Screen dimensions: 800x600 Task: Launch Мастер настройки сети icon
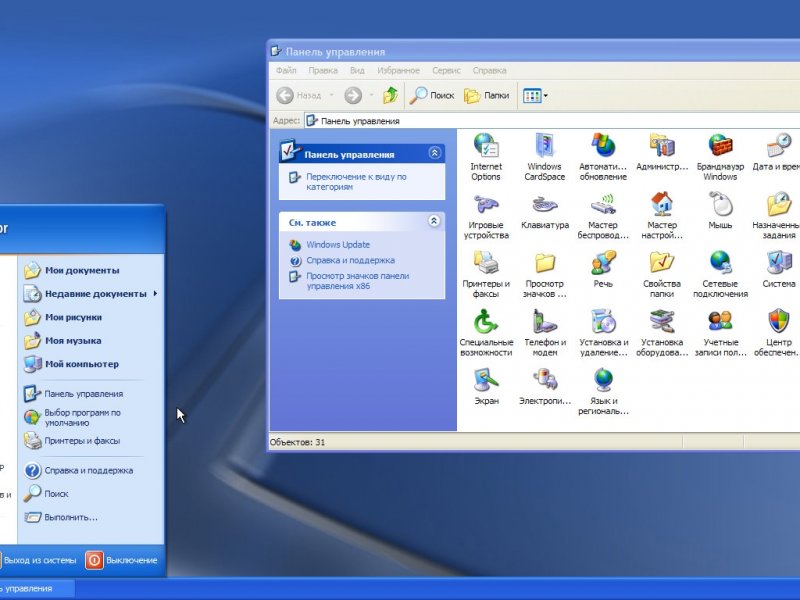(x=662, y=215)
